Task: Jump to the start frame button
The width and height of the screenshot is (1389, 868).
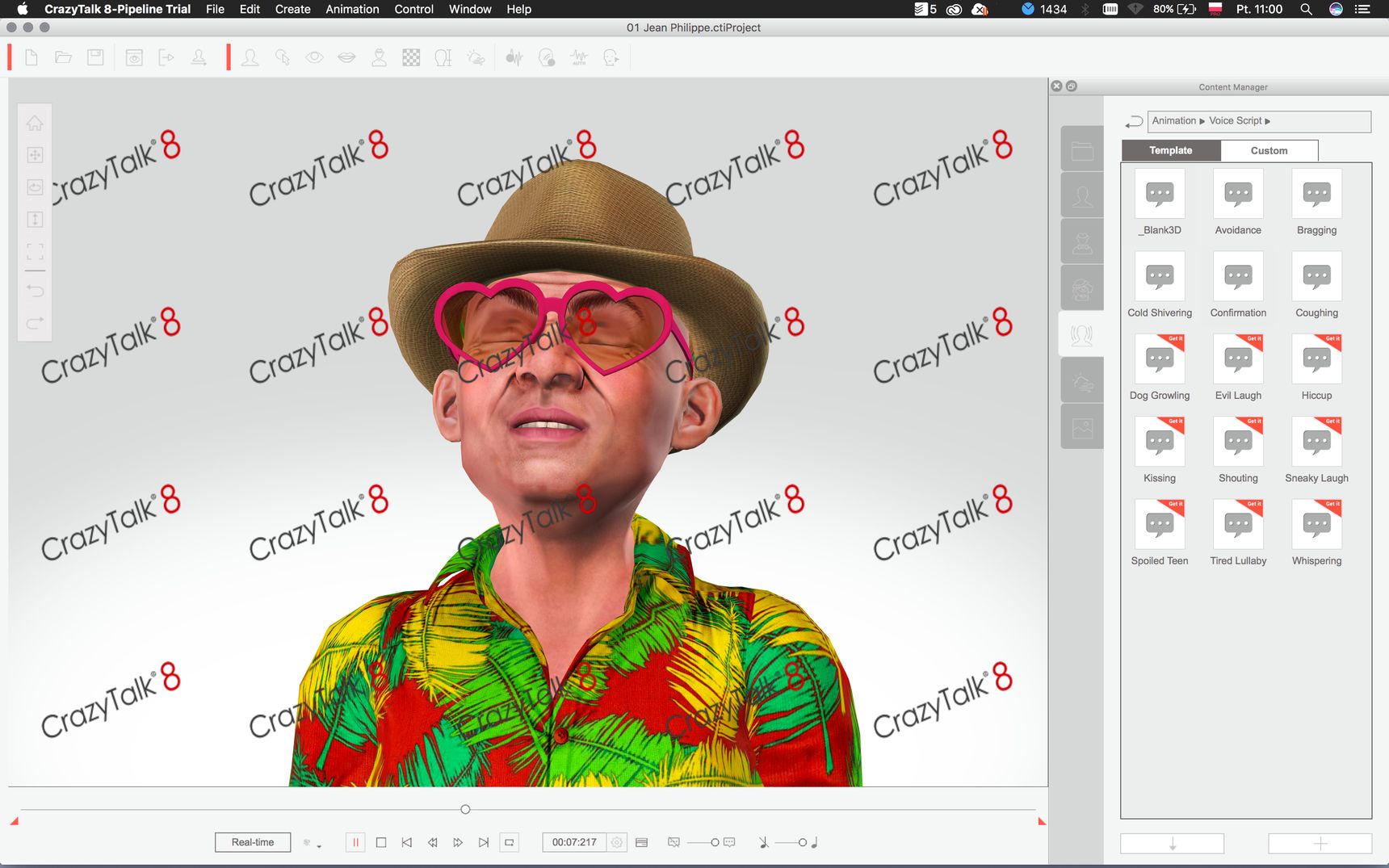Action: [407, 842]
